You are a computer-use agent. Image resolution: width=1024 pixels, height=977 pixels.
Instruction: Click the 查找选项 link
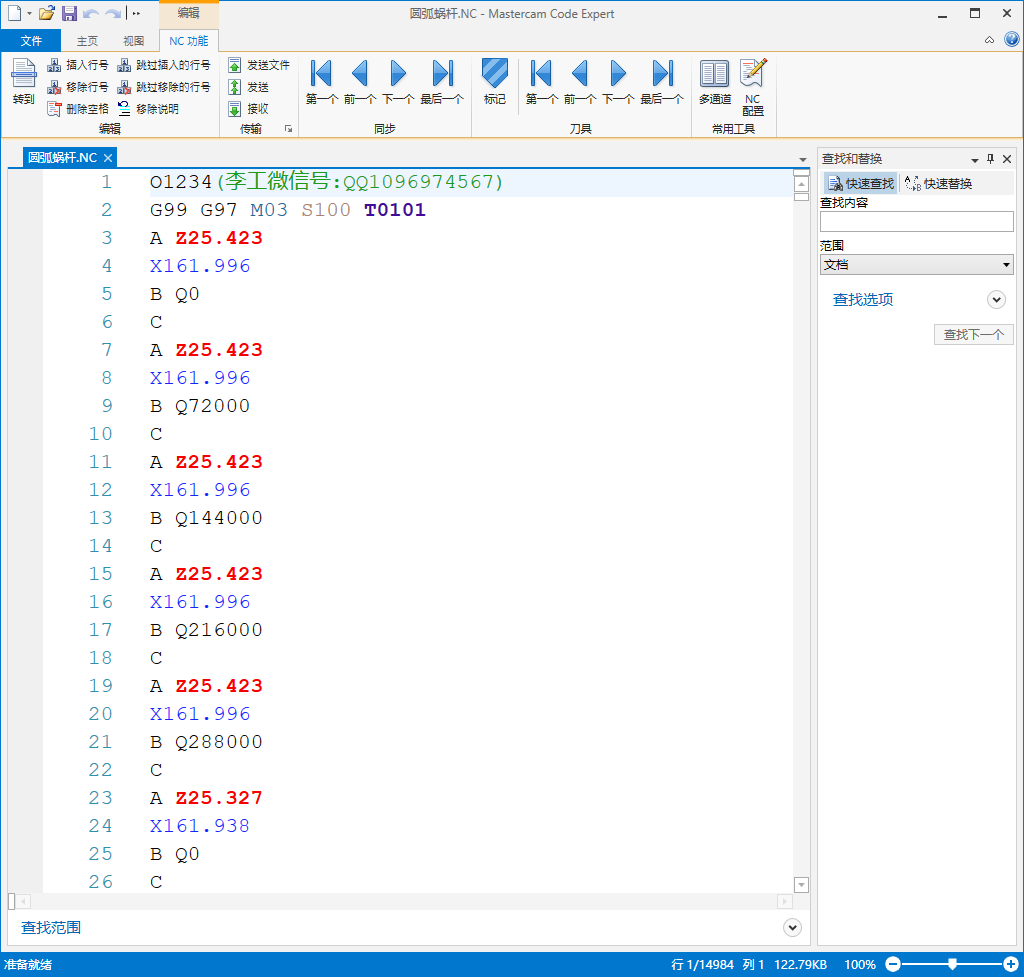coord(863,300)
